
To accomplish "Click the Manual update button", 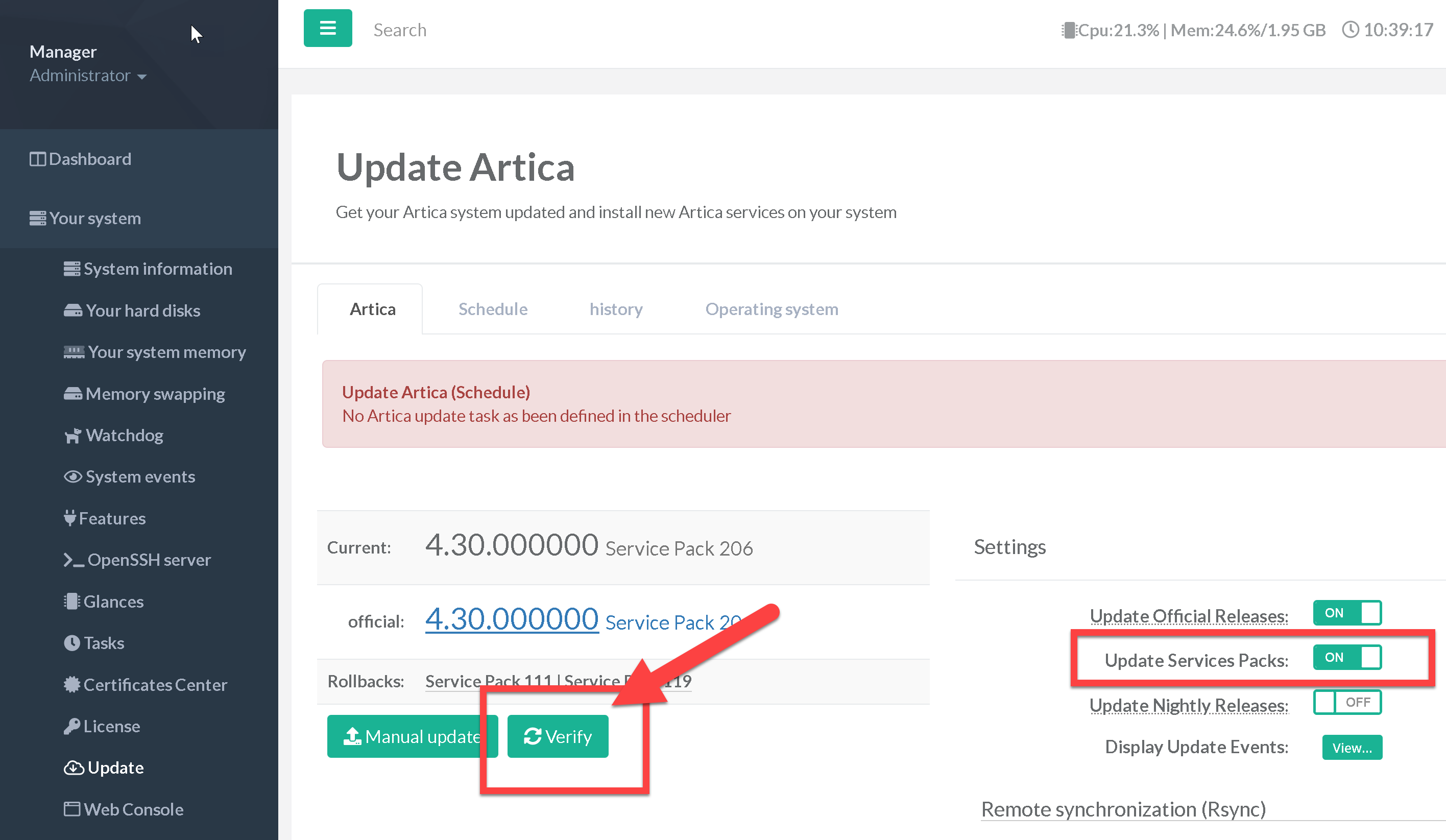I will (412, 736).
